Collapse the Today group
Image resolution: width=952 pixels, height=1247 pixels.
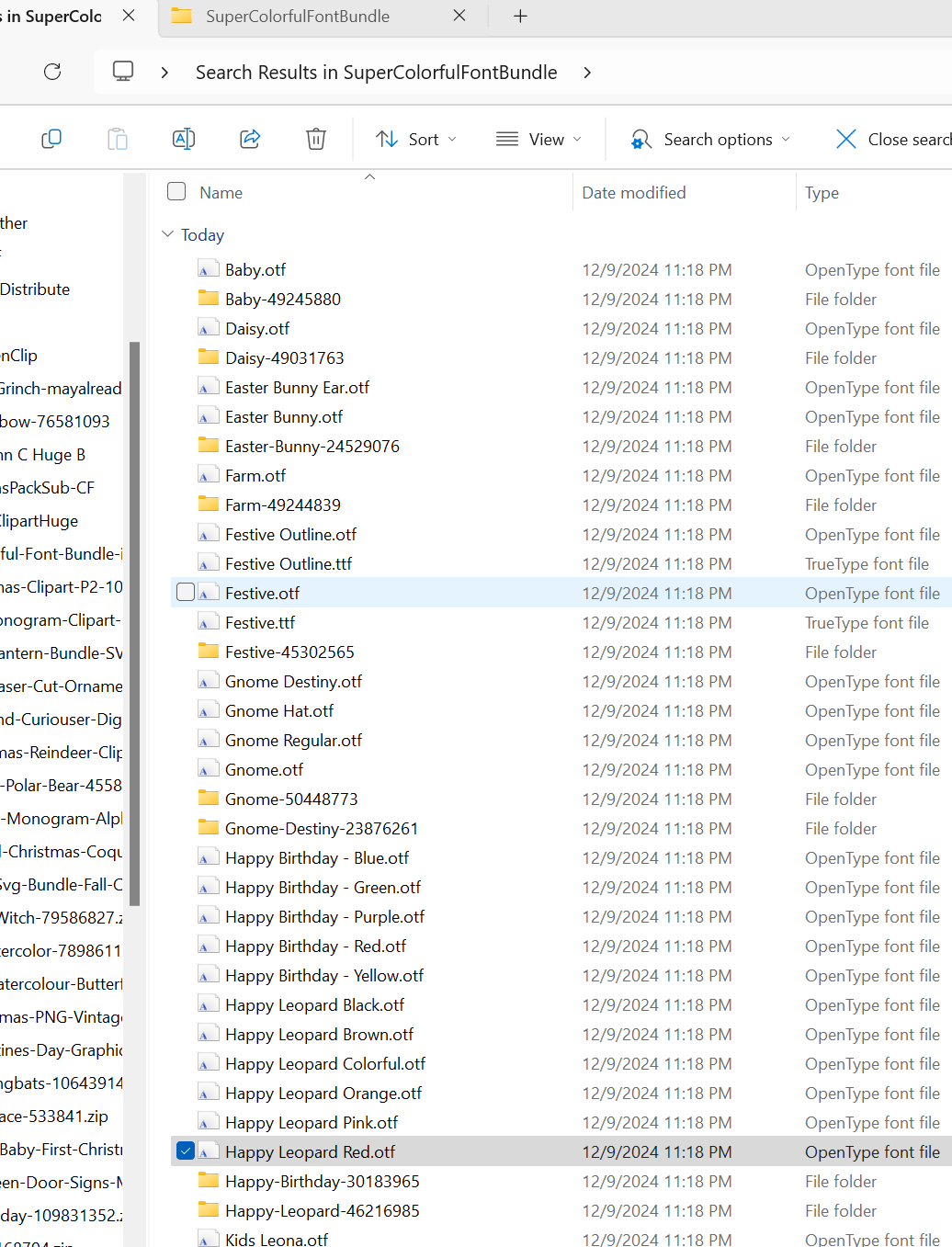pyautogui.click(x=167, y=234)
